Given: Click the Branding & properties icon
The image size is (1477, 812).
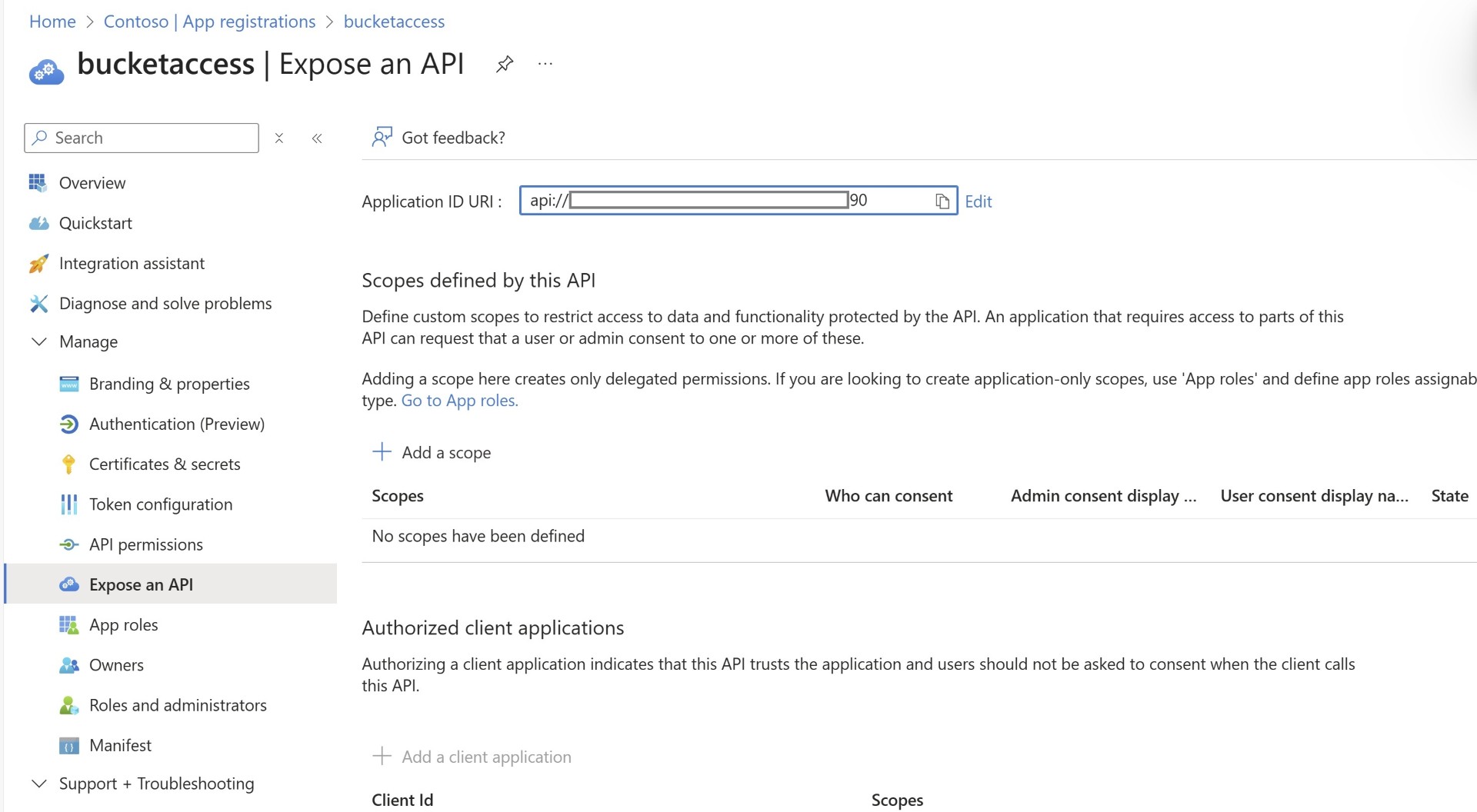Looking at the screenshot, I should pyautogui.click(x=68, y=384).
